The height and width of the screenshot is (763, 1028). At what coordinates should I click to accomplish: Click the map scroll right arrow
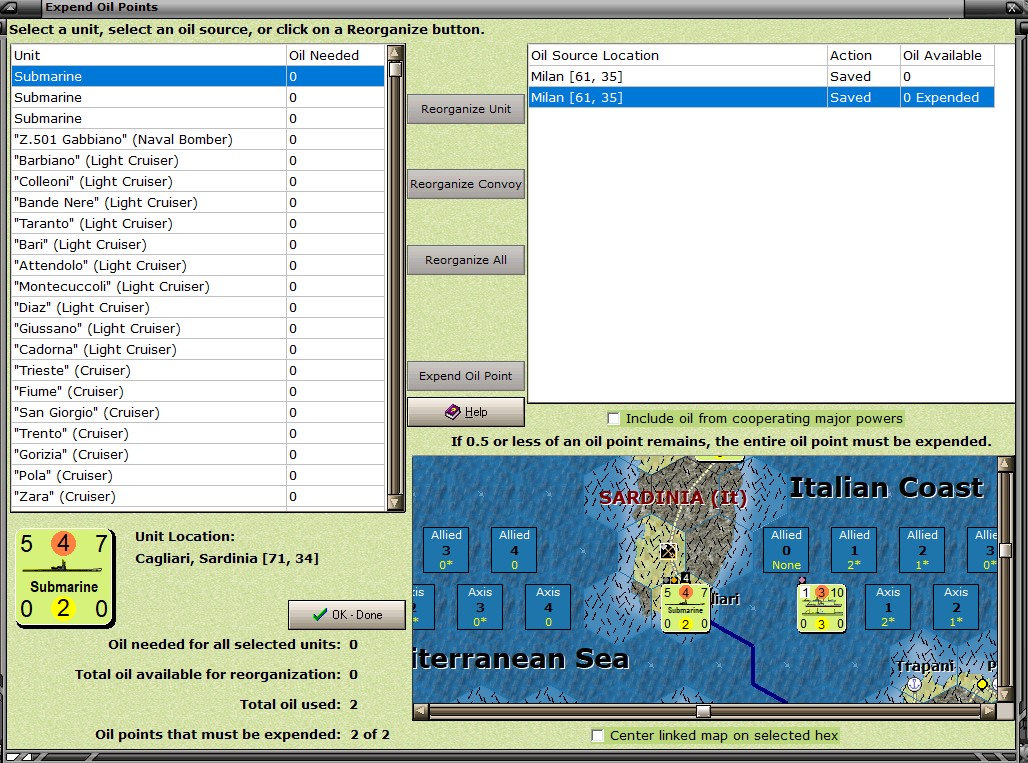(x=989, y=711)
